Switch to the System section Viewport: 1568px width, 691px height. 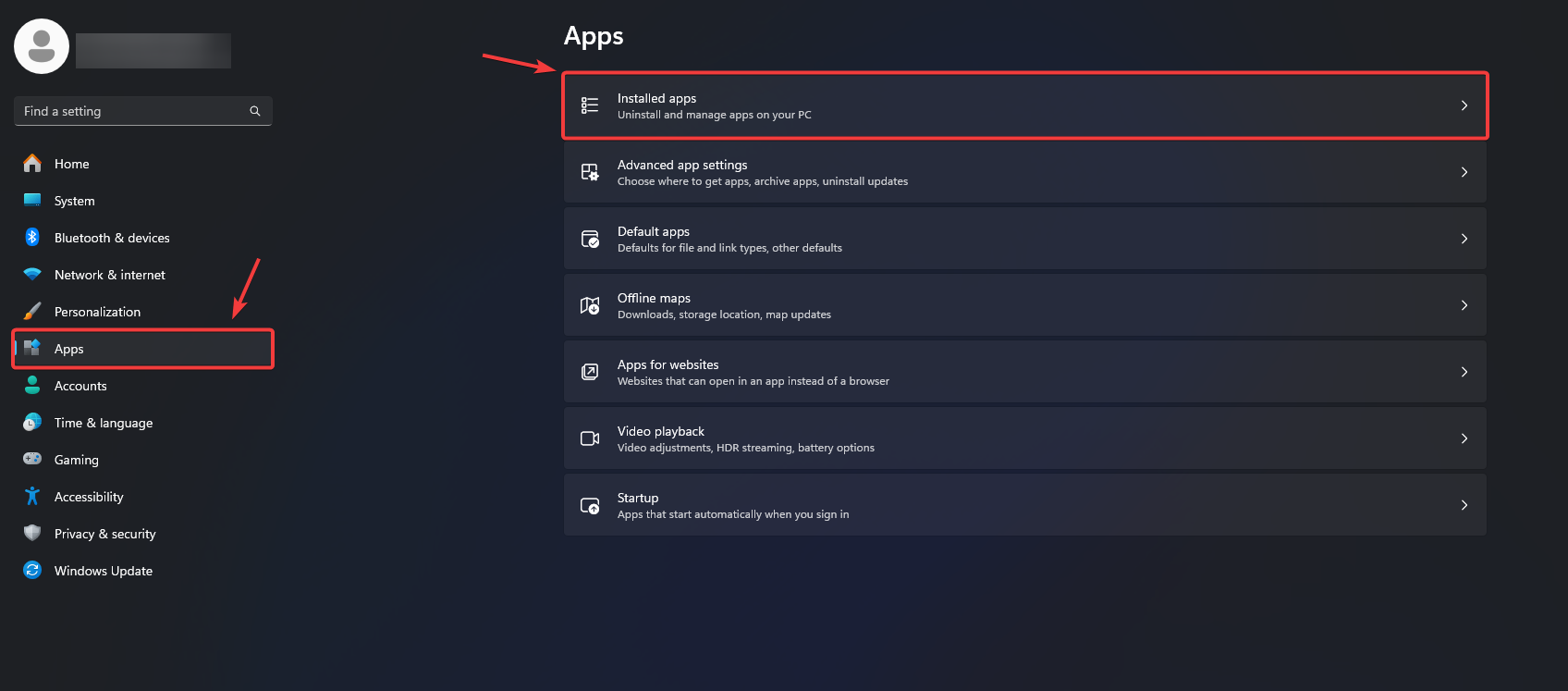pyautogui.click(x=74, y=201)
